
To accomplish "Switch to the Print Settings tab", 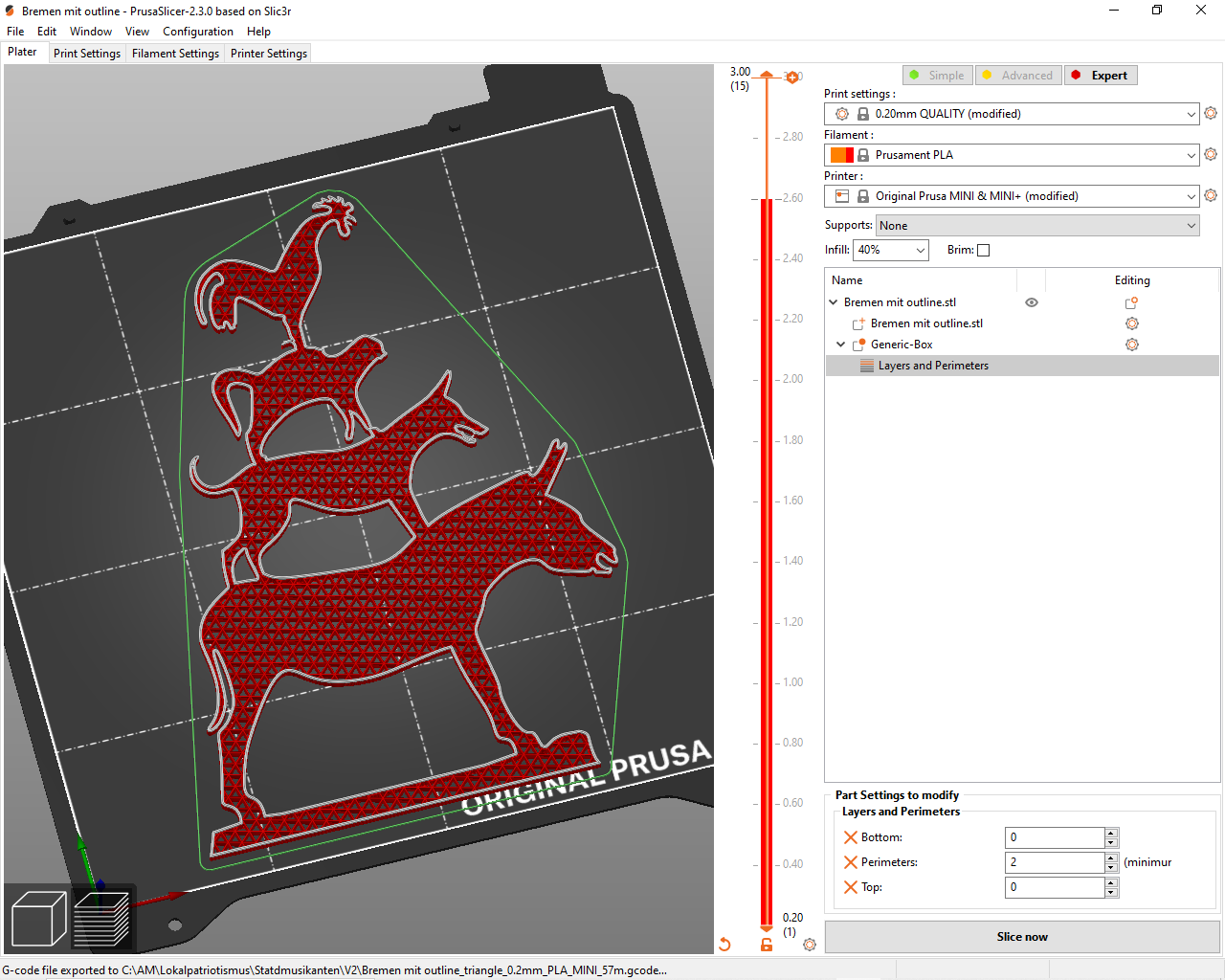I will tap(87, 54).
